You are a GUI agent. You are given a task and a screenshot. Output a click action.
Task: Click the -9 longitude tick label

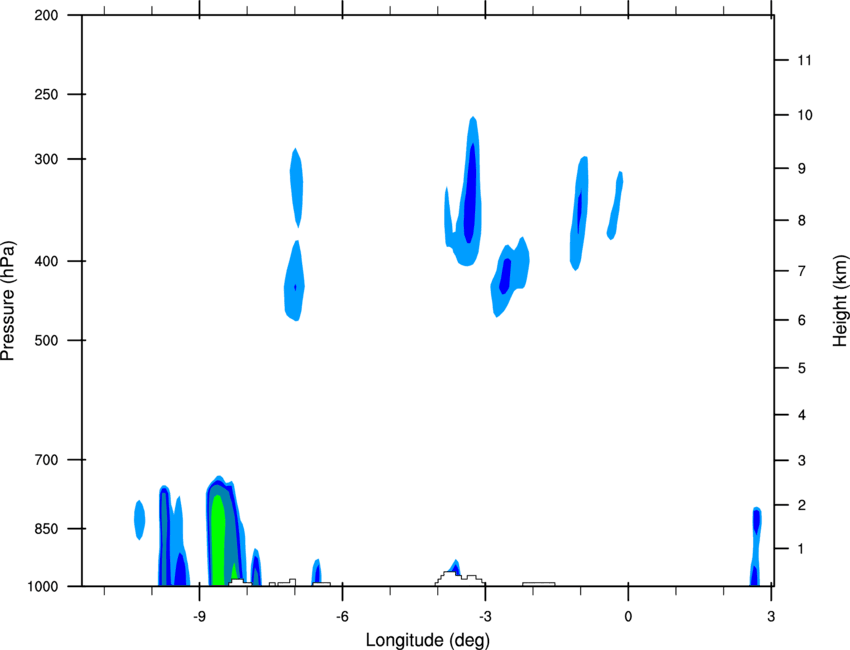pos(199,616)
